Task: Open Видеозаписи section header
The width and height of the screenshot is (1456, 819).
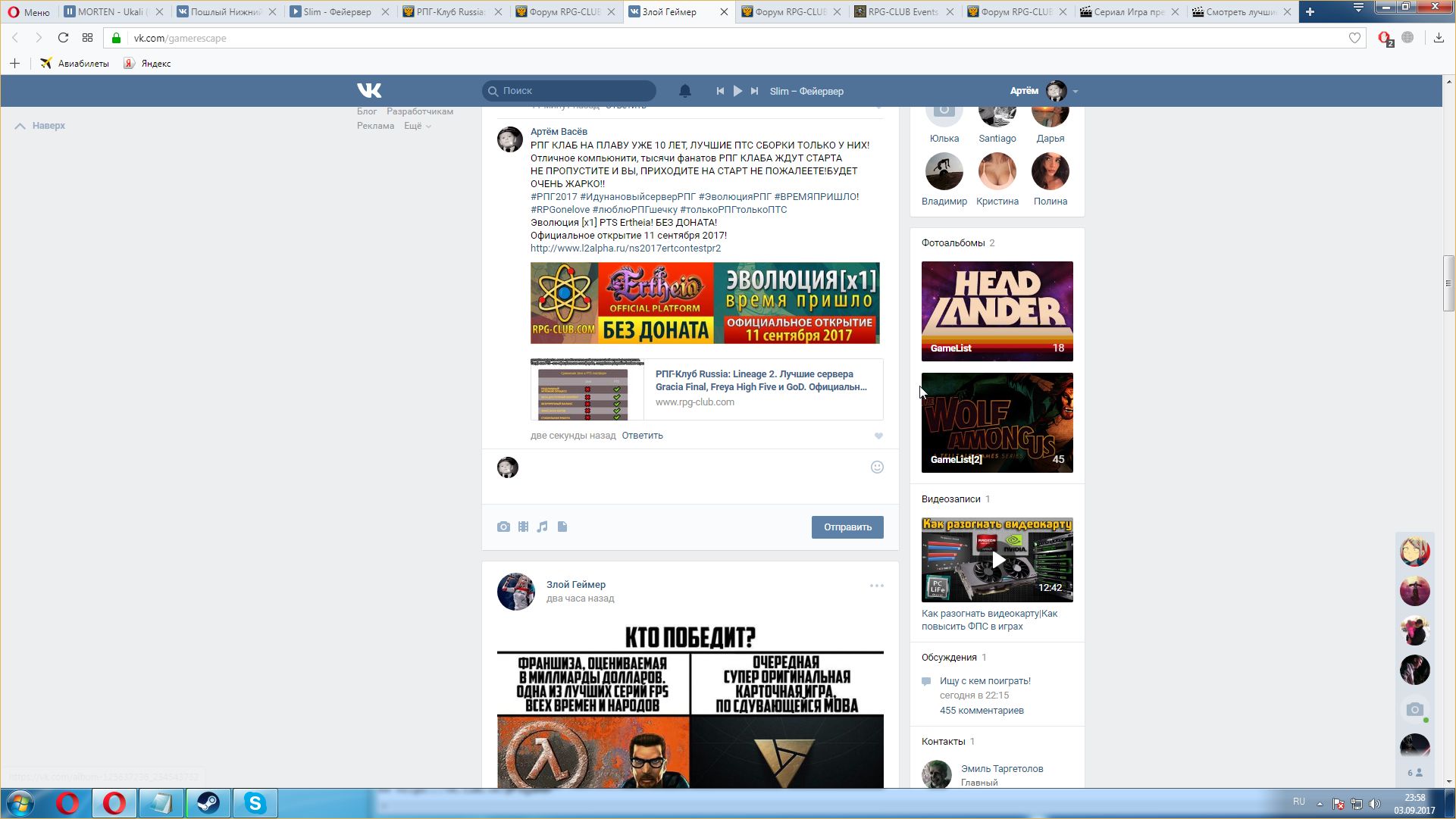Action: pyautogui.click(x=951, y=499)
